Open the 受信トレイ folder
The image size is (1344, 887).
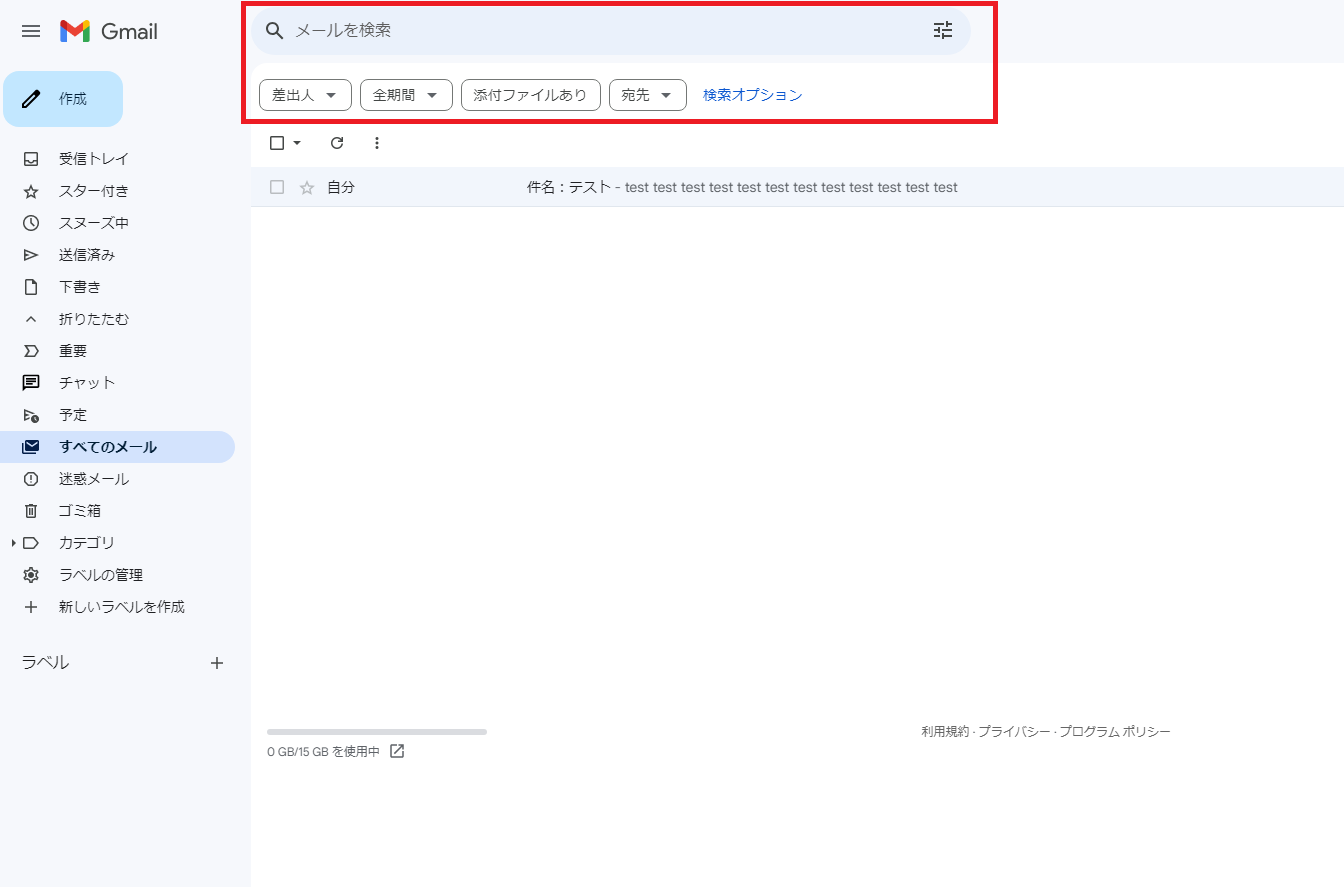(93, 159)
